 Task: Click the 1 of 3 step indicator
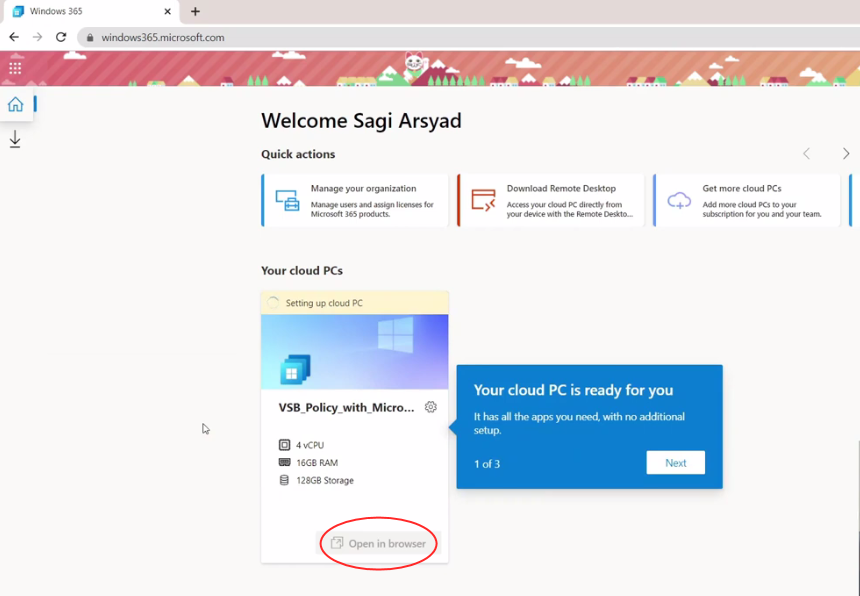[487, 464]
